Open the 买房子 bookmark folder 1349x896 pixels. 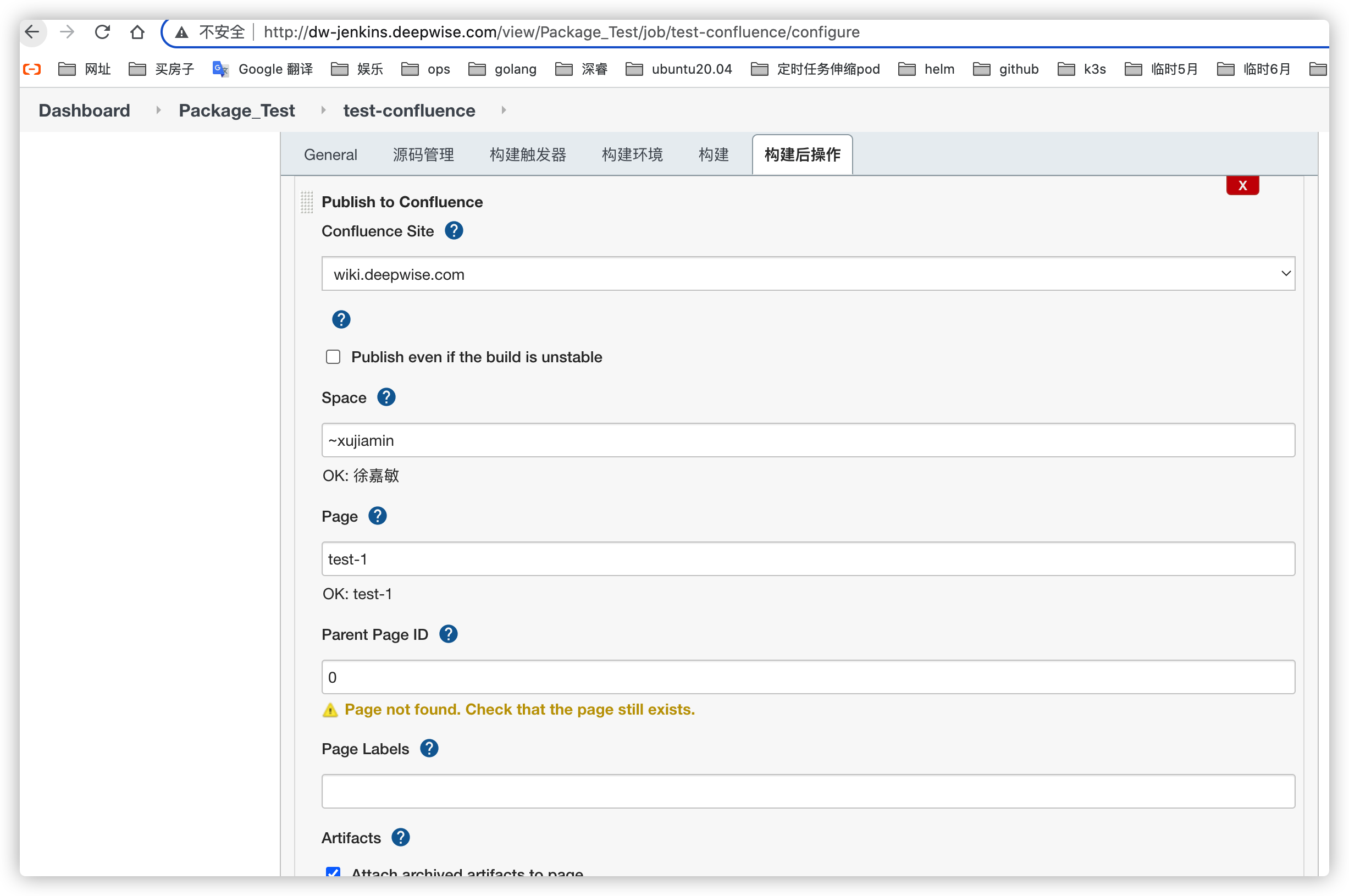click(x=162, y=69)
